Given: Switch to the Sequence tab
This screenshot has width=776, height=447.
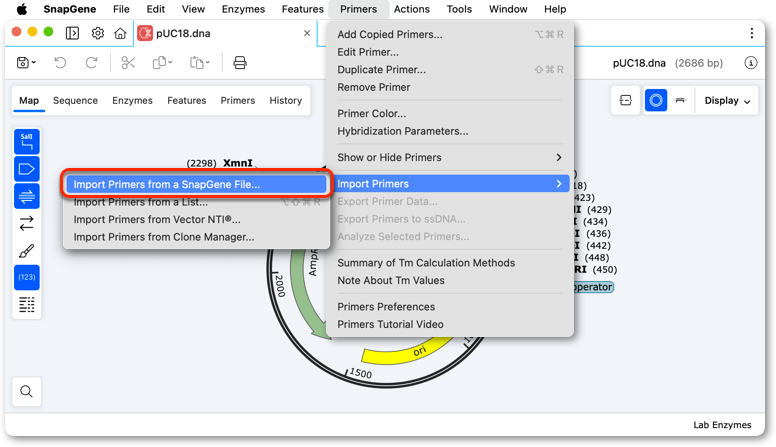Looking at the screenshot, I should click(75, 100).
